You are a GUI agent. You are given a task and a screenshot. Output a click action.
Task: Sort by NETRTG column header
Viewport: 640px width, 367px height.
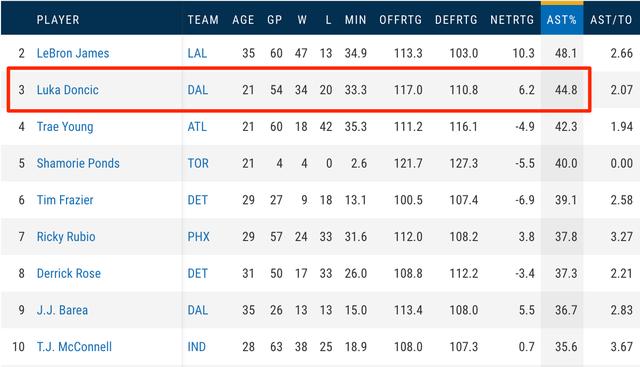[512, 20]
